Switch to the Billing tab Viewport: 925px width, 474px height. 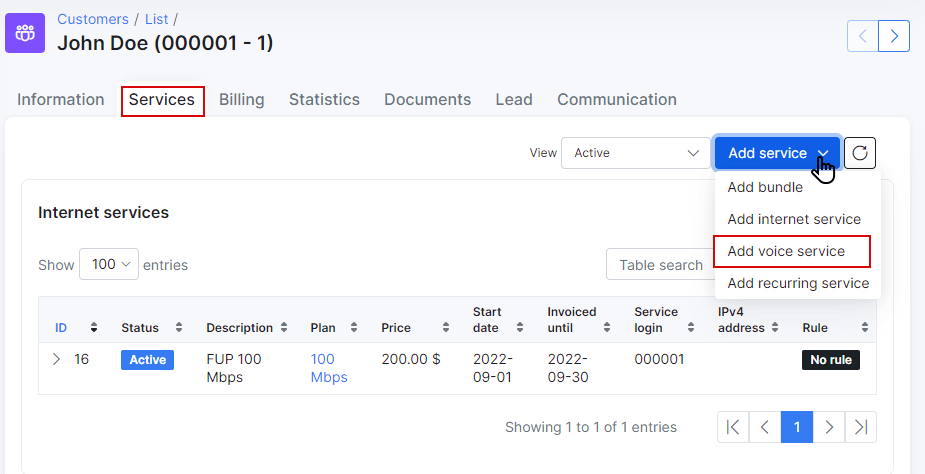pos(242,100)
